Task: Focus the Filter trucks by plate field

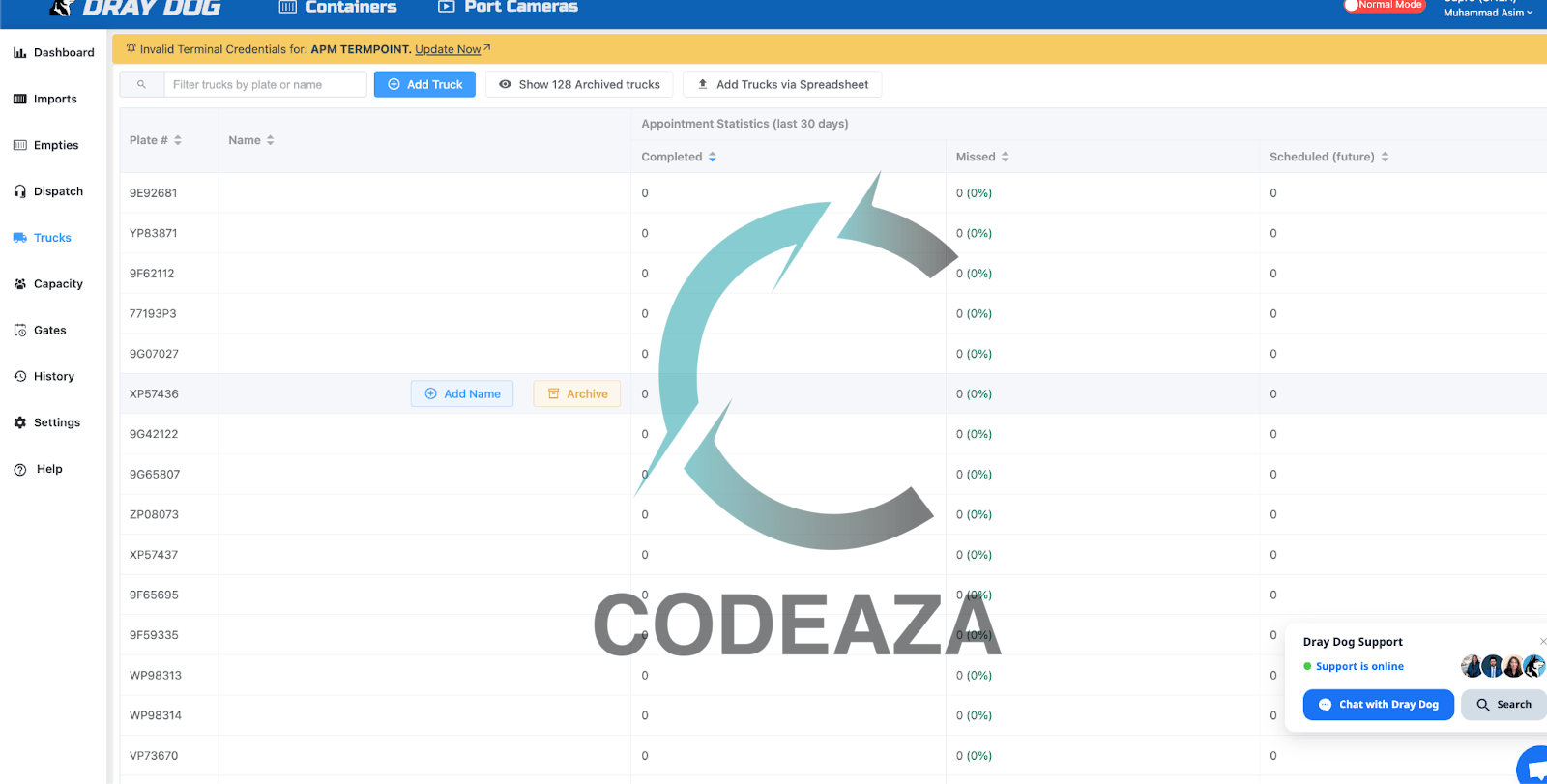Action: point(265,85)
